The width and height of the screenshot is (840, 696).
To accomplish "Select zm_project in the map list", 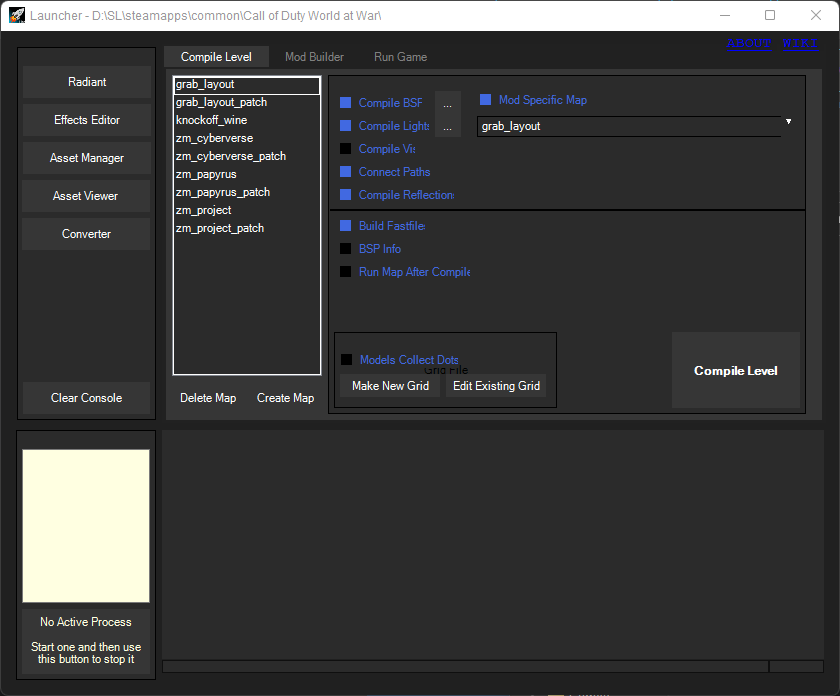I will 247,211.
